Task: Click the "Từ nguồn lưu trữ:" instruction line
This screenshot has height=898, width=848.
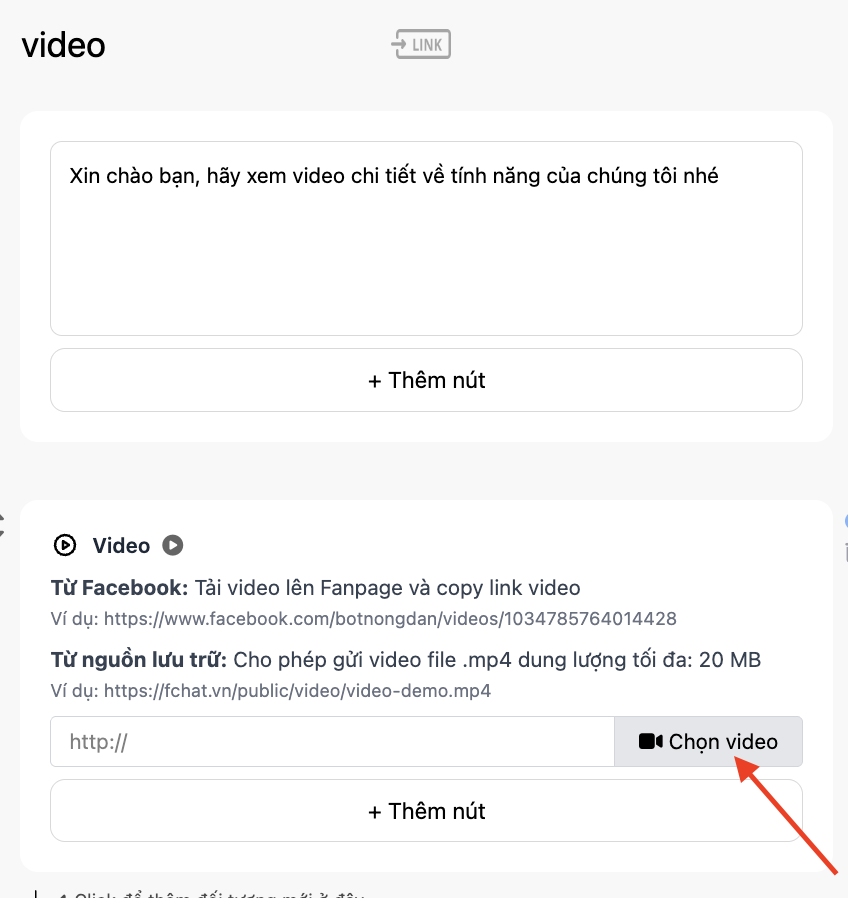Action: pos(406,660)
